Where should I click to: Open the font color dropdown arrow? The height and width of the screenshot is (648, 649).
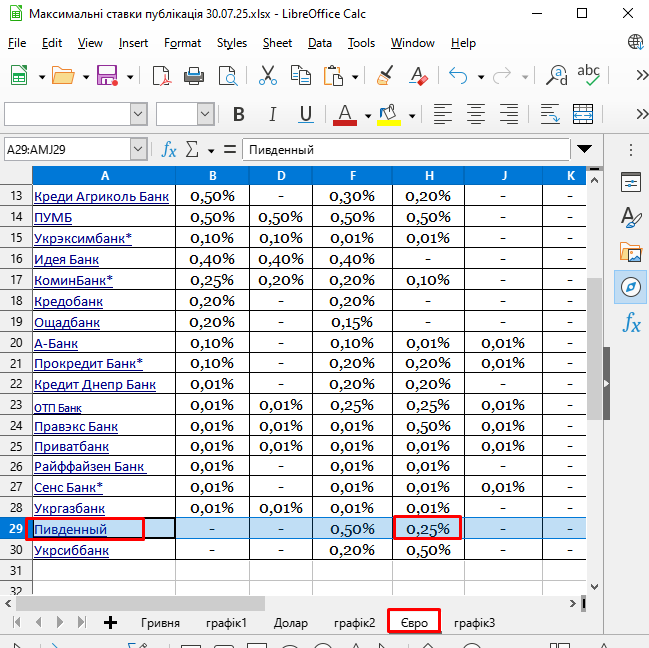pyautogui.click(x=368, y=115)
